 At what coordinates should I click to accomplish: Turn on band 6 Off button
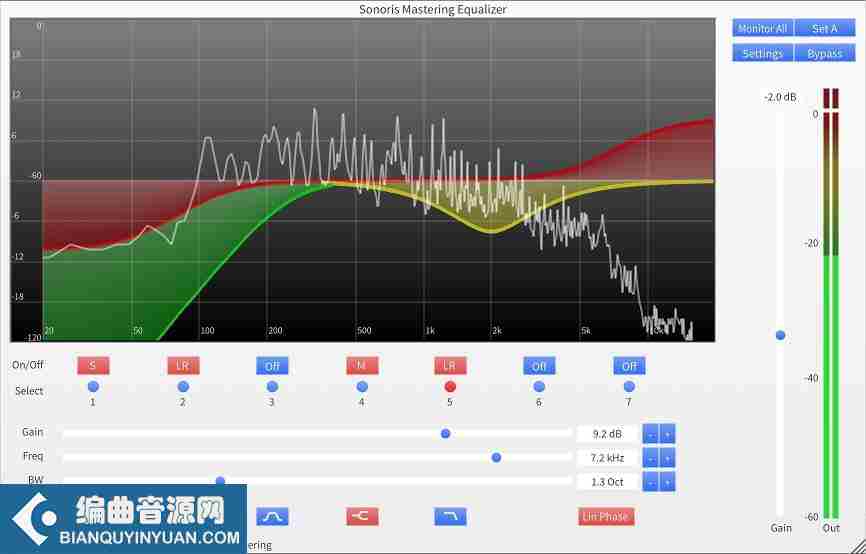pos(539,366)
